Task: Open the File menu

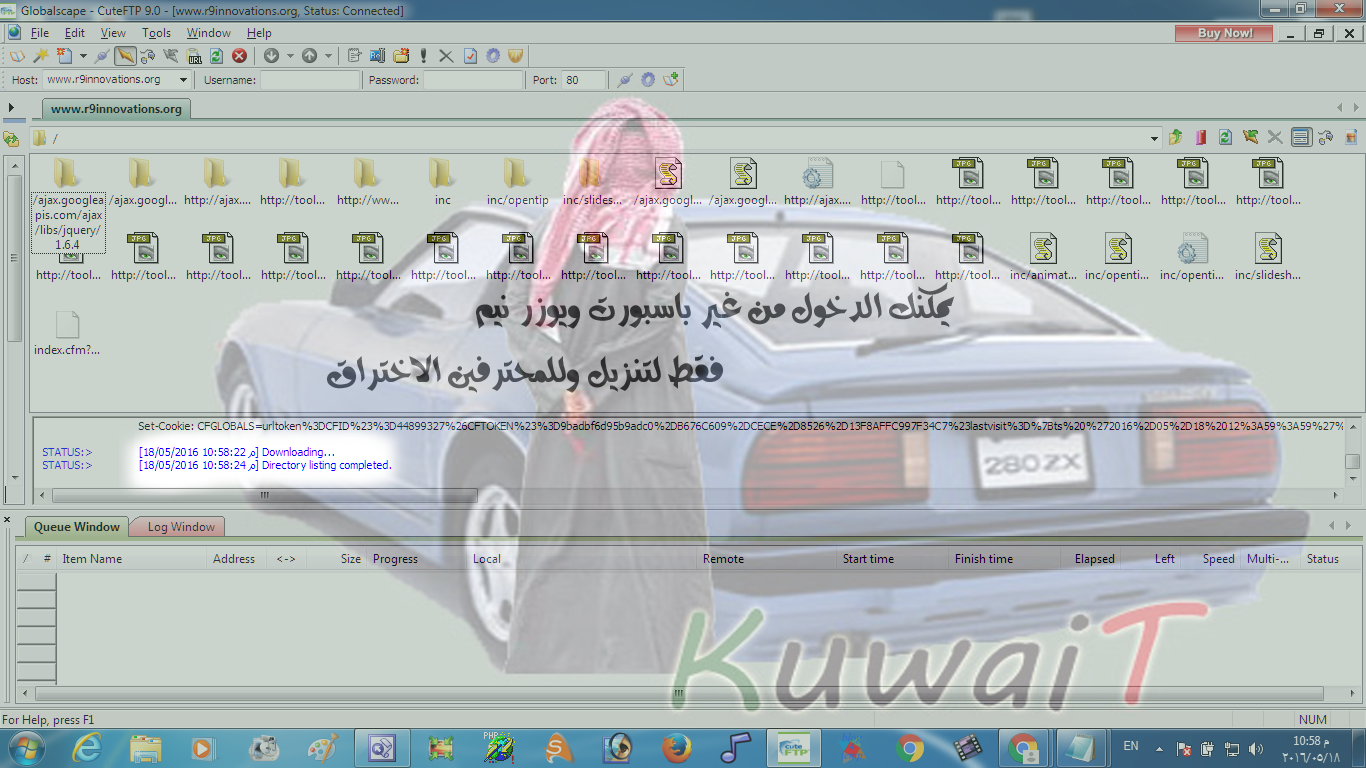Action: [x=40, y=33]
